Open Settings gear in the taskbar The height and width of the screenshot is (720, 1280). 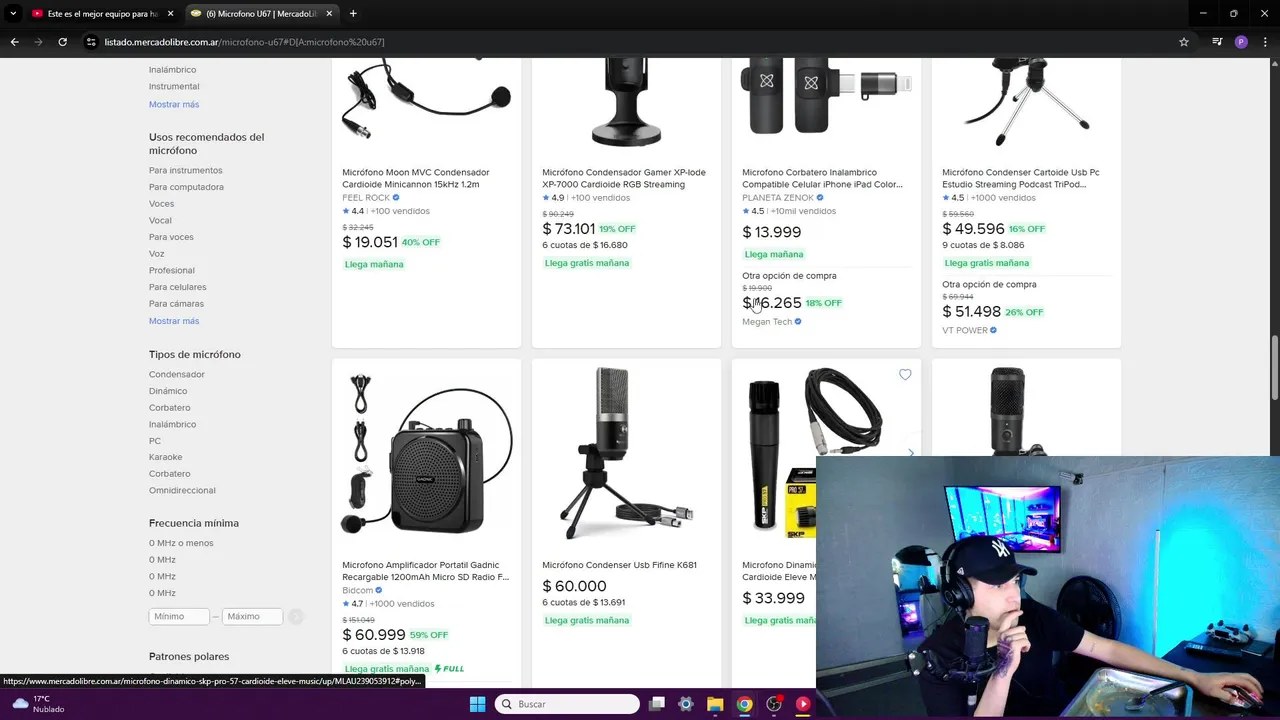[x=686, y=704]
